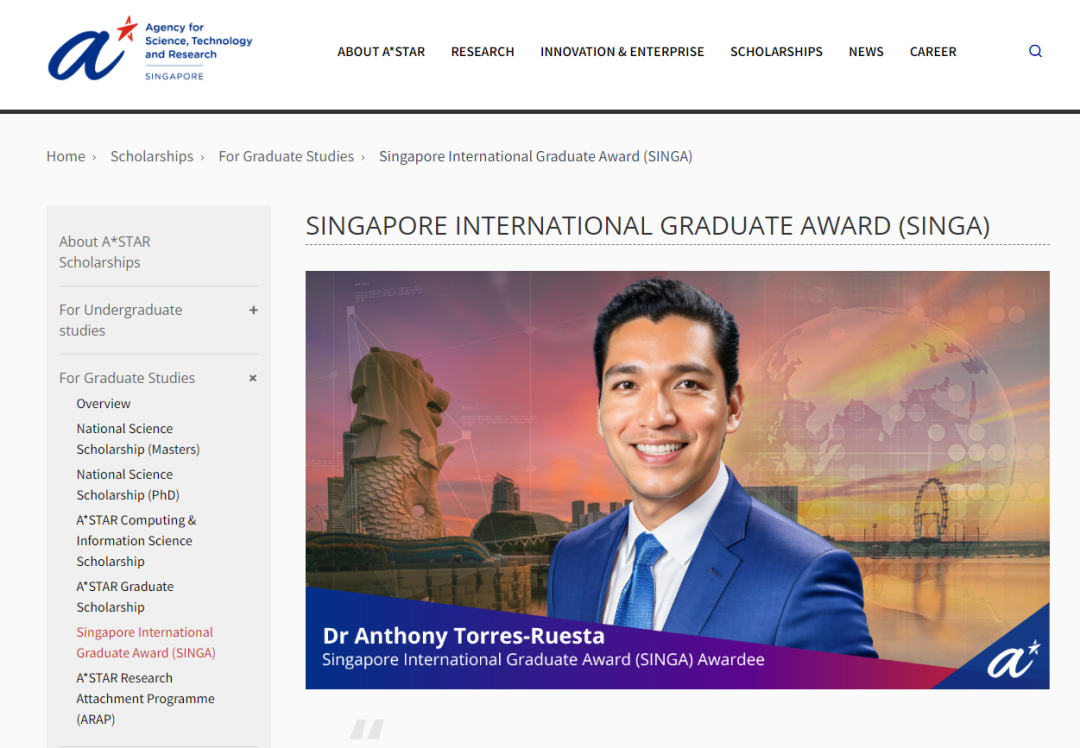Open the RESEARCH menu

(482, 52)
